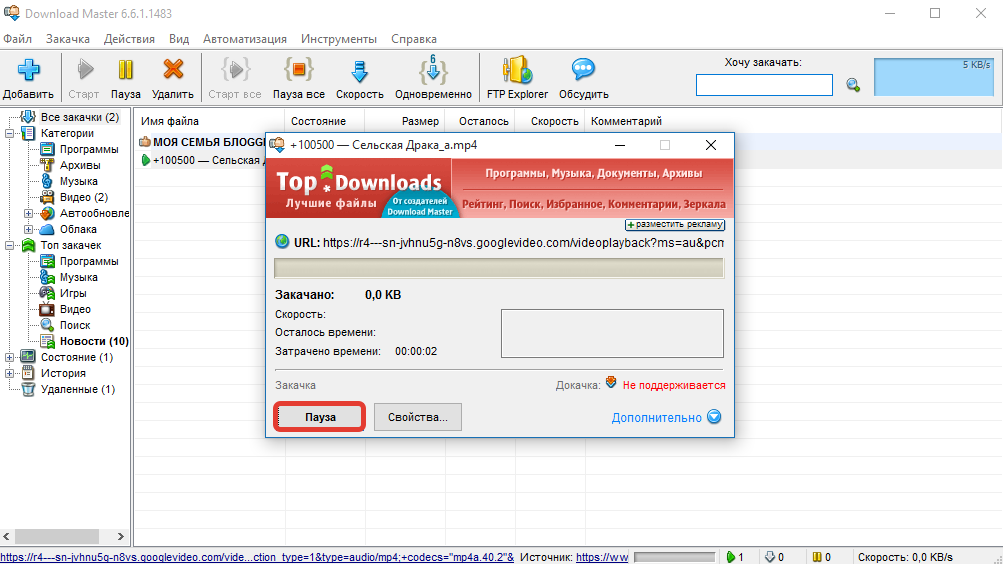Click the Top Downloads banner
The height and width of the screenshot is (564, 1003).
[x=499, y=188]
